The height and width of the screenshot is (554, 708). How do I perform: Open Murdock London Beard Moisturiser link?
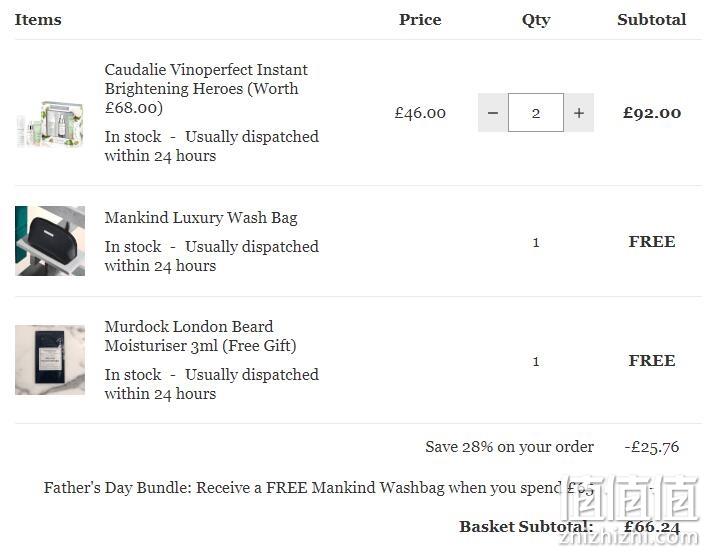[x=200, y=336]
